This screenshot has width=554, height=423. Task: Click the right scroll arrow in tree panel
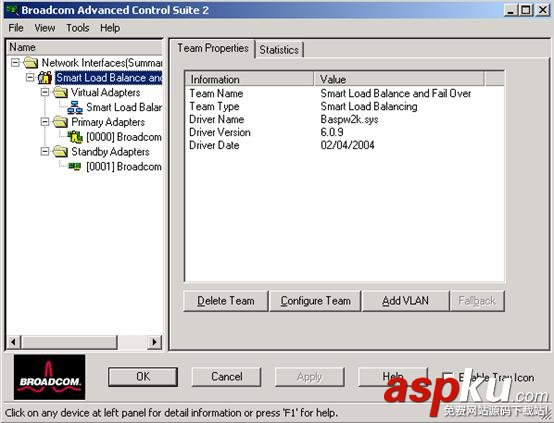[x=154, y=342]
